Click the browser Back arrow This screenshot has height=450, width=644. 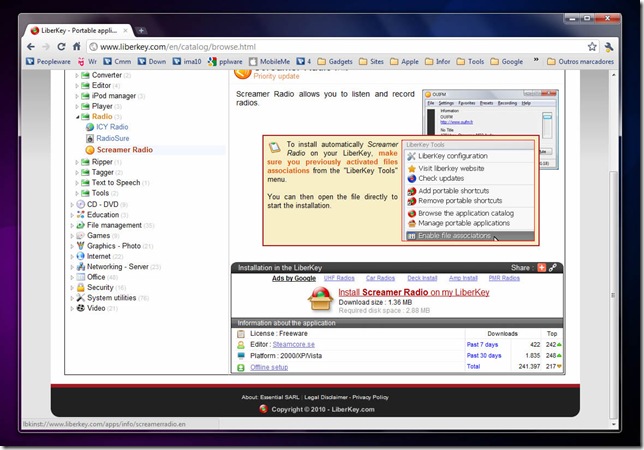point(31,47)
